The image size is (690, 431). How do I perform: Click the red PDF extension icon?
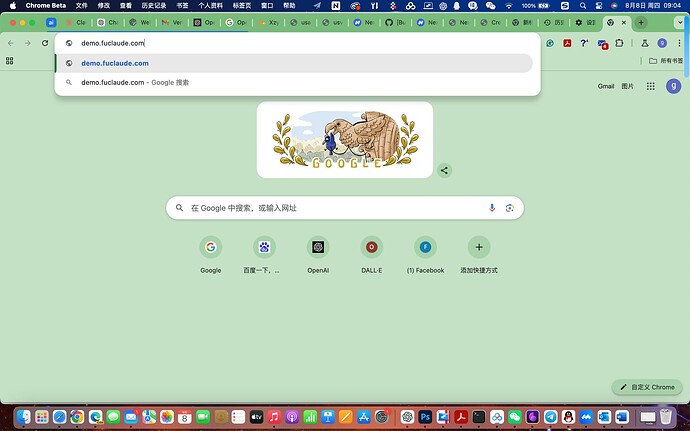(x=567, y=43)
